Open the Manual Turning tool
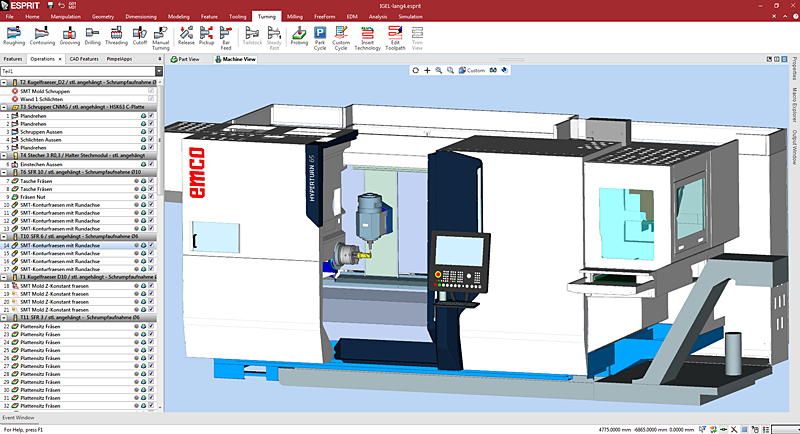 point(161,39)
